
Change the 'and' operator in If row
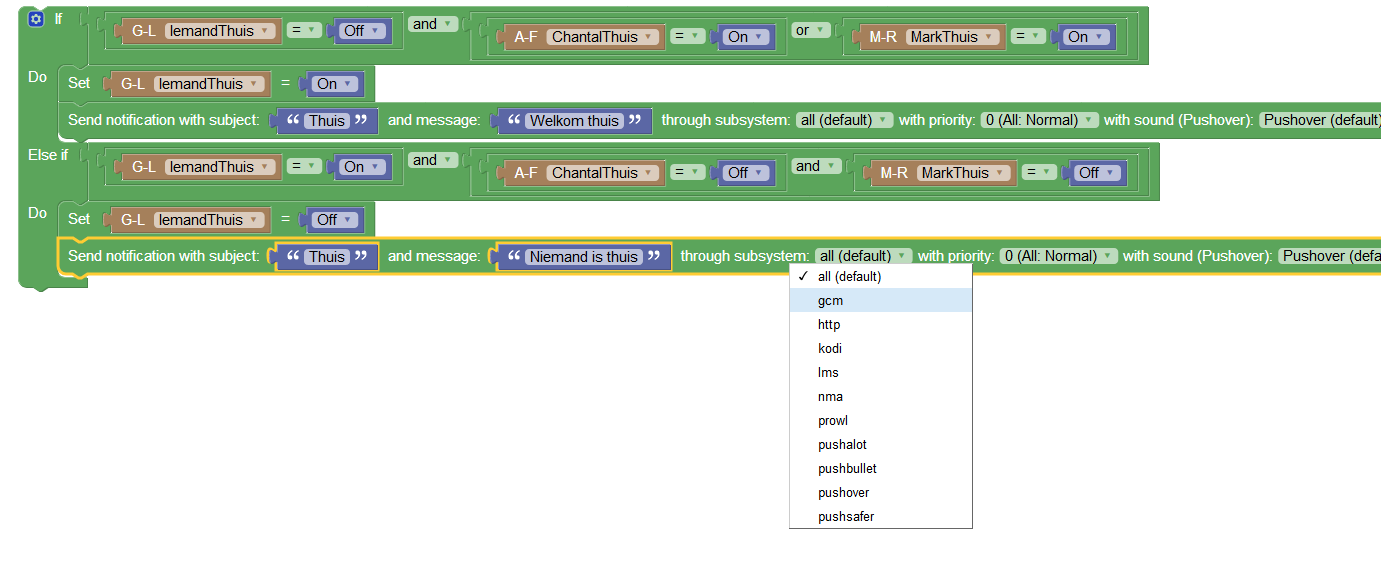pos(433,24)
